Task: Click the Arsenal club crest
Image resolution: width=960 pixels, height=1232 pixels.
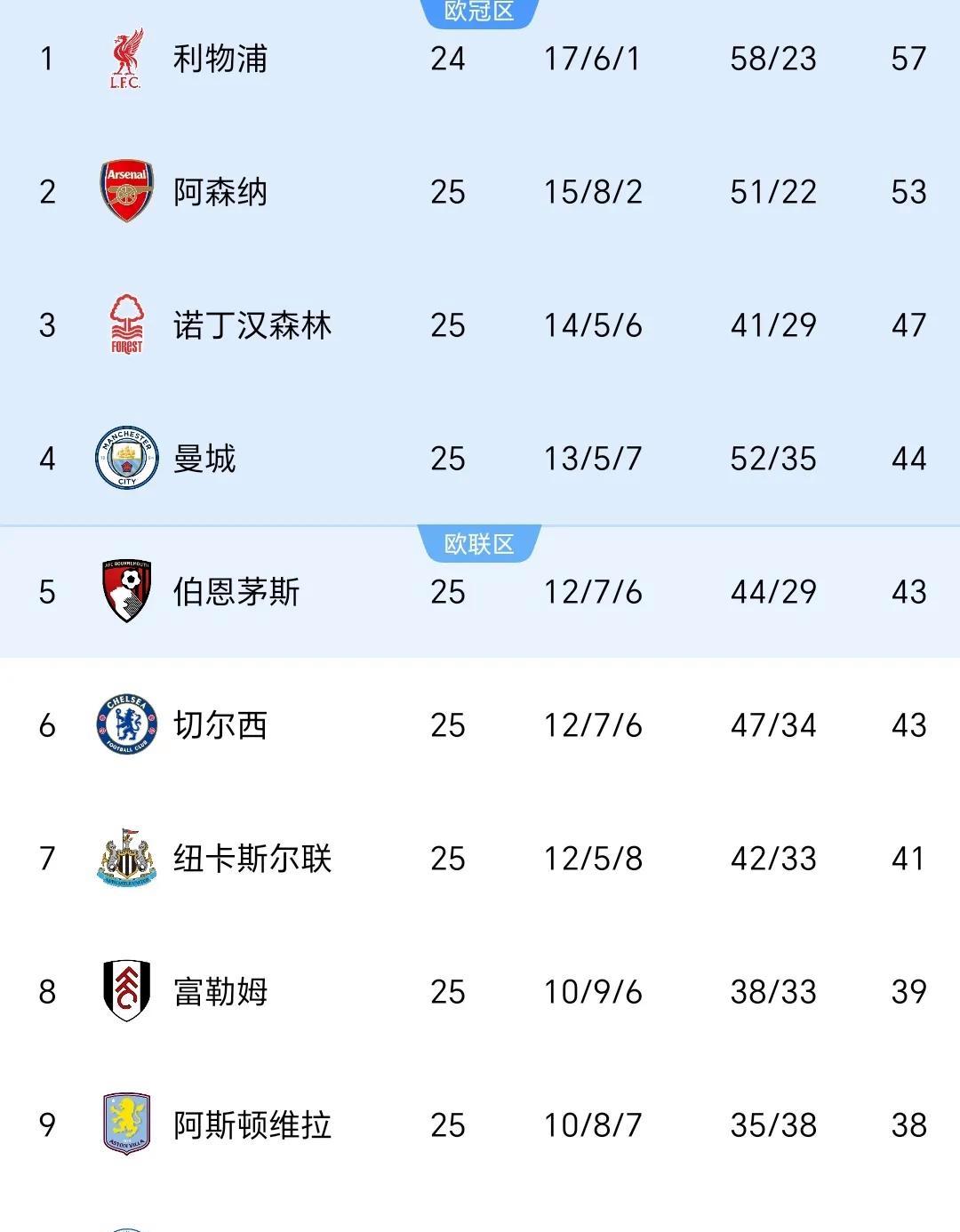Action: (126, 191)
